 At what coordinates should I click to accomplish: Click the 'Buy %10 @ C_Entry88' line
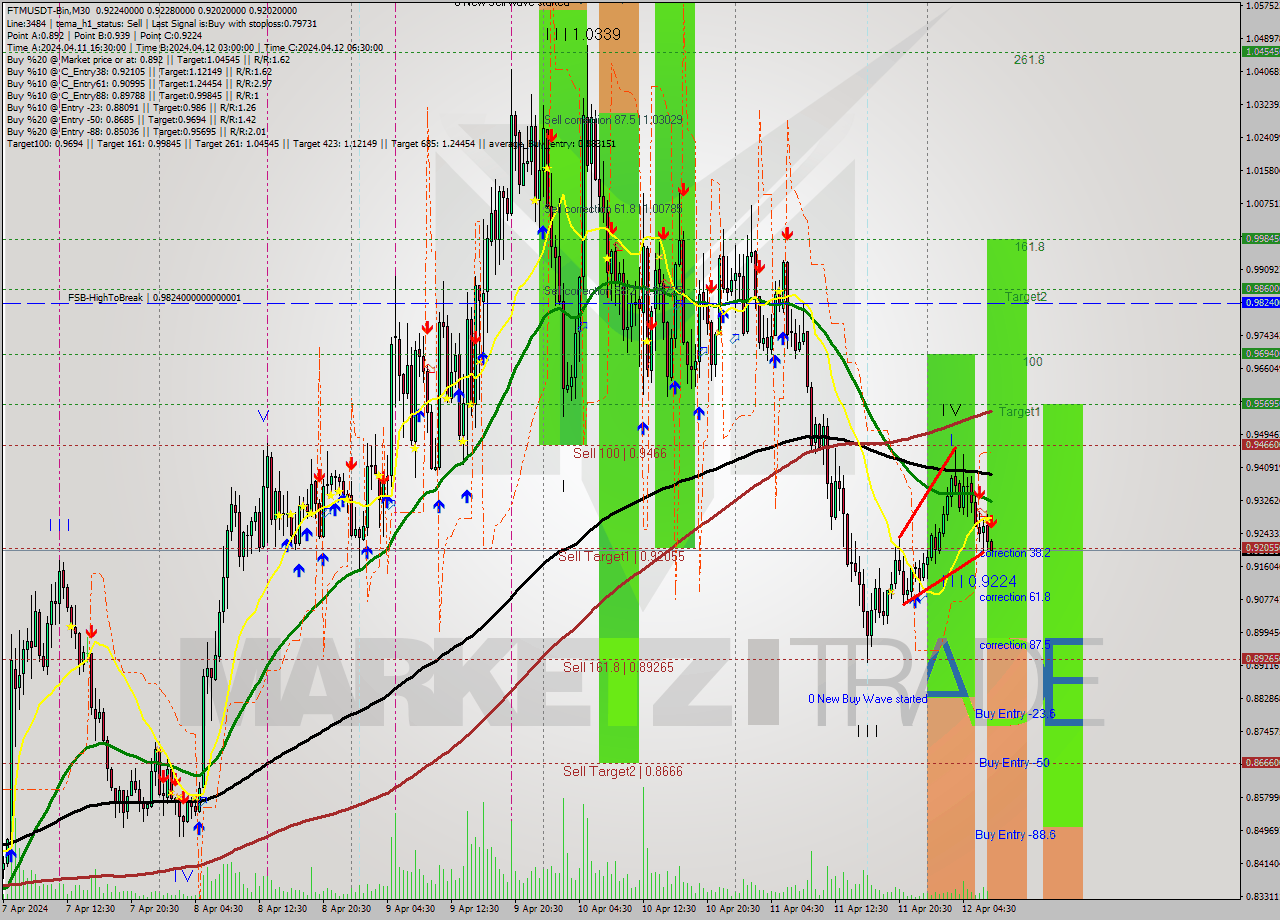pyautogui.click(x=132, y=95)
